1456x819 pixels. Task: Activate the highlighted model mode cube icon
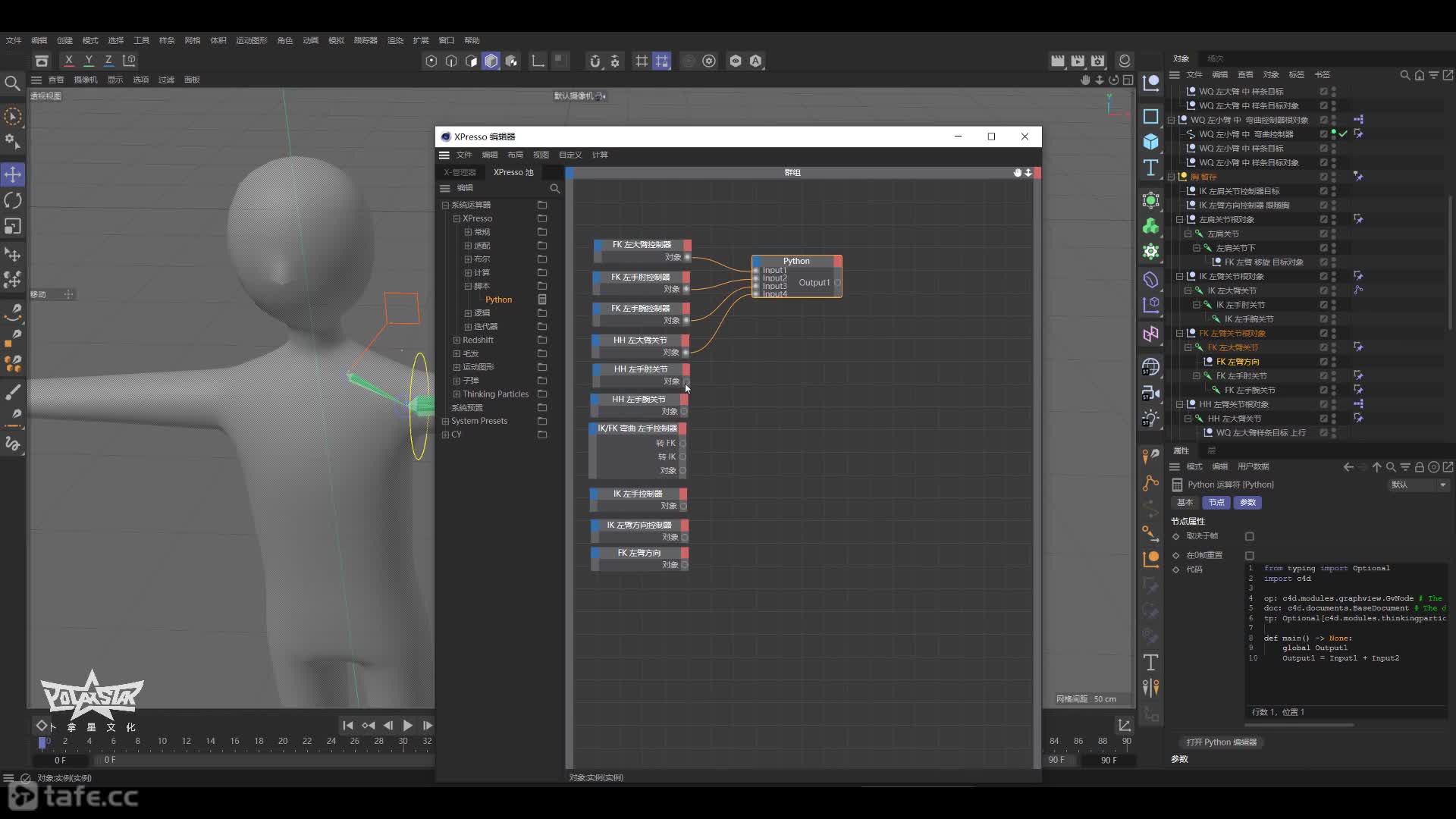coord(491,61)
